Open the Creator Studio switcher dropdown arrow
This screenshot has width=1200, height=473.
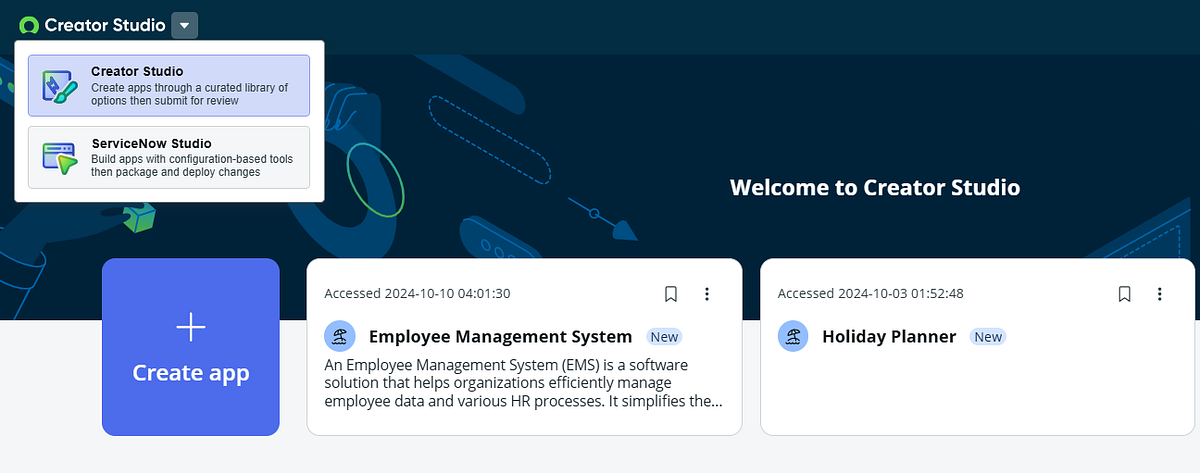(x=185, y=25)
